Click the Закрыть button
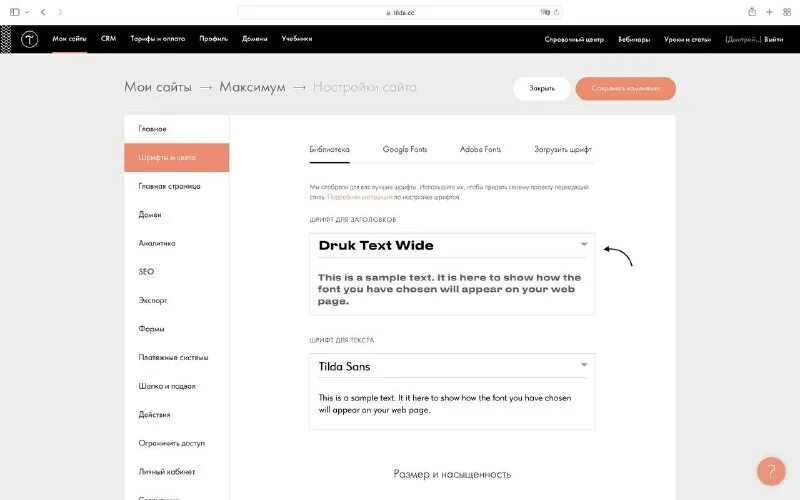800x500 pixels. tap(542, 88)
